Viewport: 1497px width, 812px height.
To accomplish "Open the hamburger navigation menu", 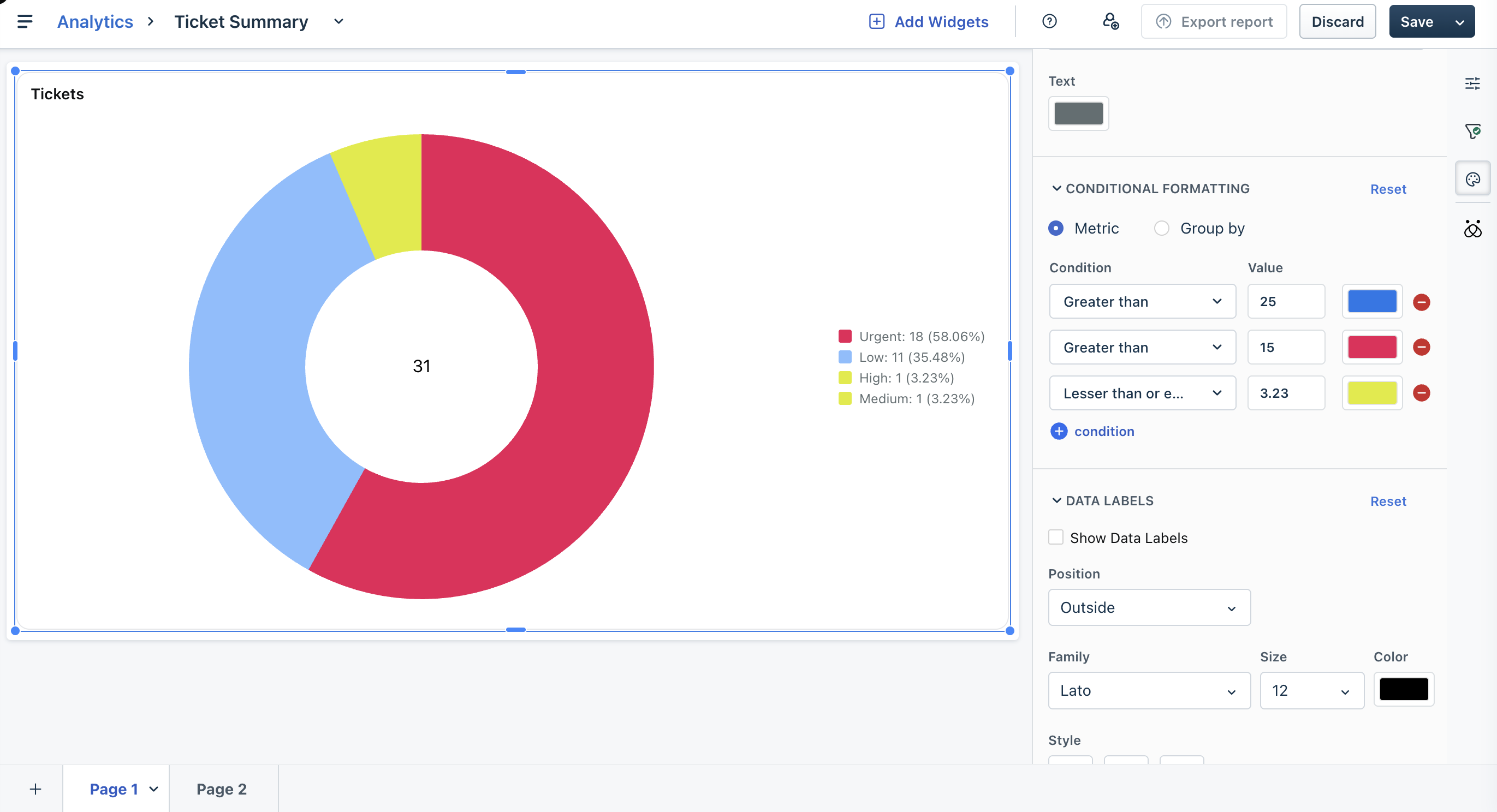I will tap(25, 21).
